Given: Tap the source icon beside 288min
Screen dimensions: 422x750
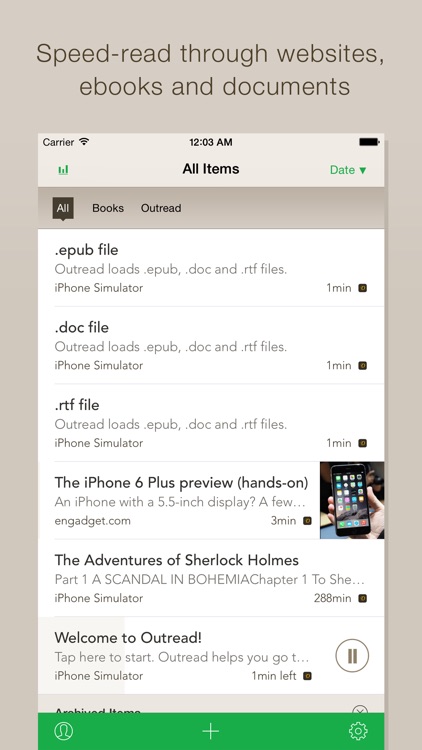Looking at the screenshot, I should tap(363, 598).
